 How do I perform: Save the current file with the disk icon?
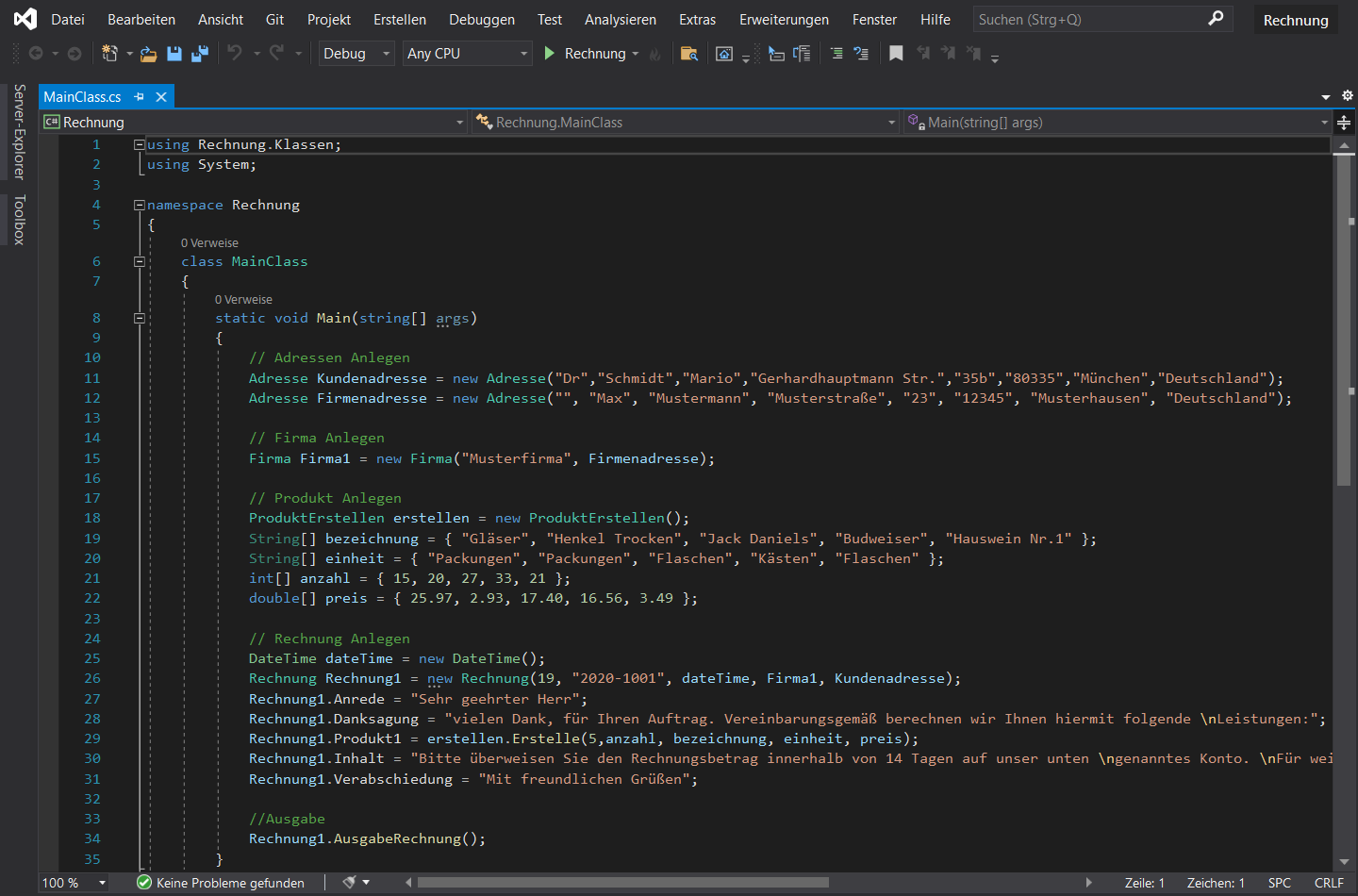click(x=174, y=54)
